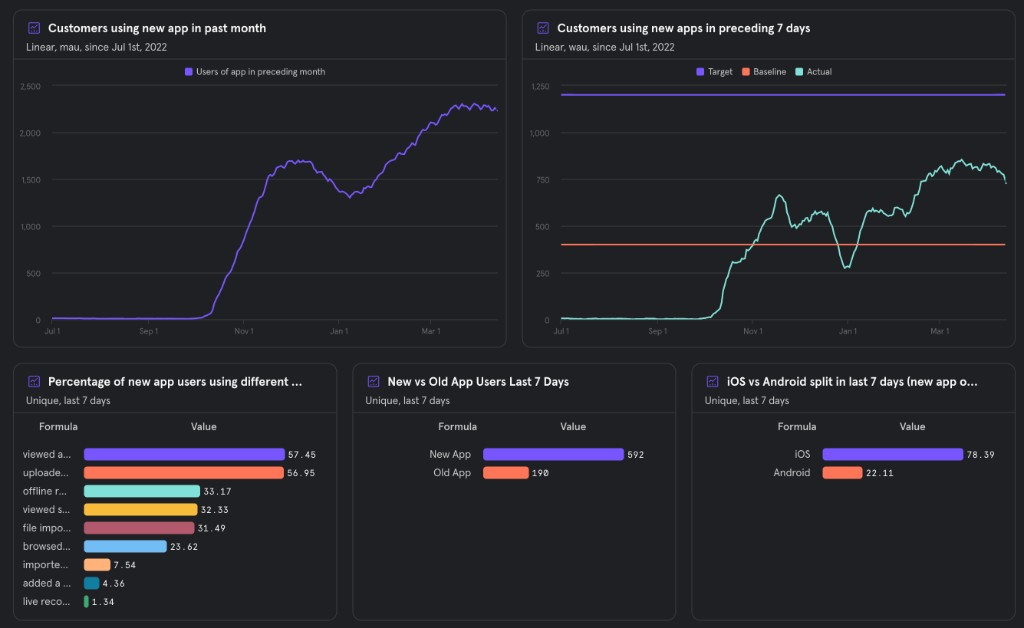Click the 'Old App' row label
Viewport: 1024px width, 628px height.
tap(452, 473)
